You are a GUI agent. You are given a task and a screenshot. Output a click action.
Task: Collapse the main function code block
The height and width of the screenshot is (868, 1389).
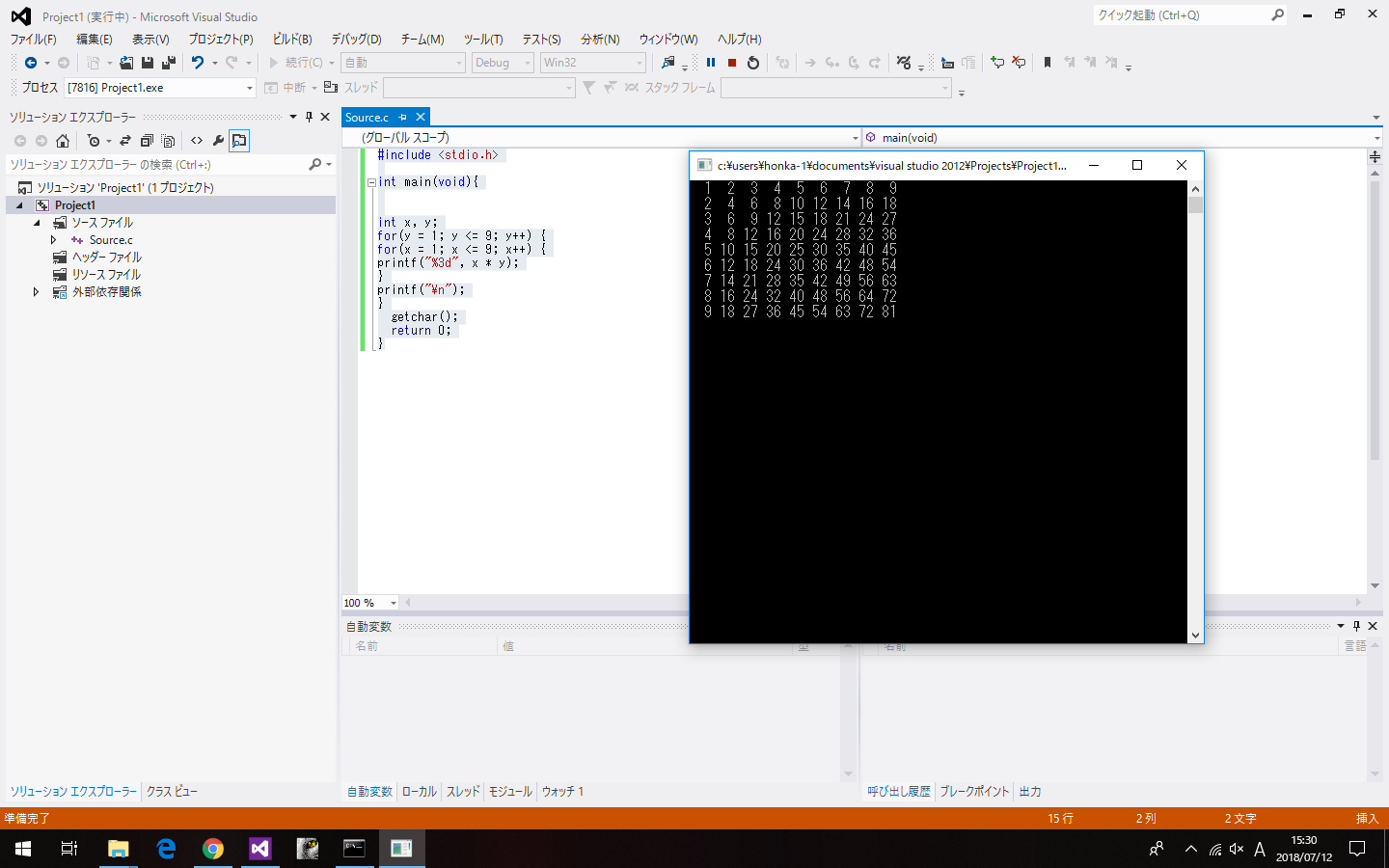[371, 182]
